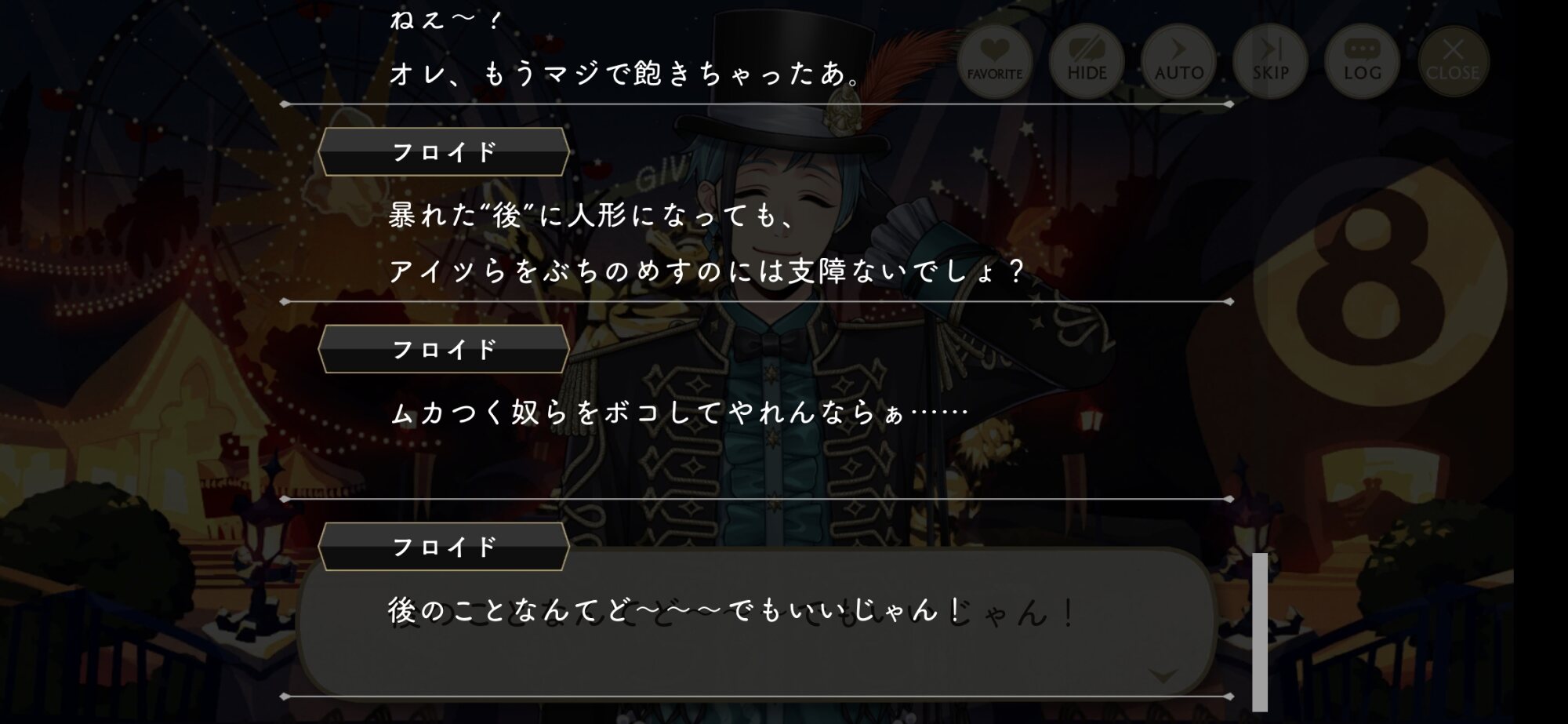
Task: Open the LOG speech-bubble icon
Action: click(1363, 60)
